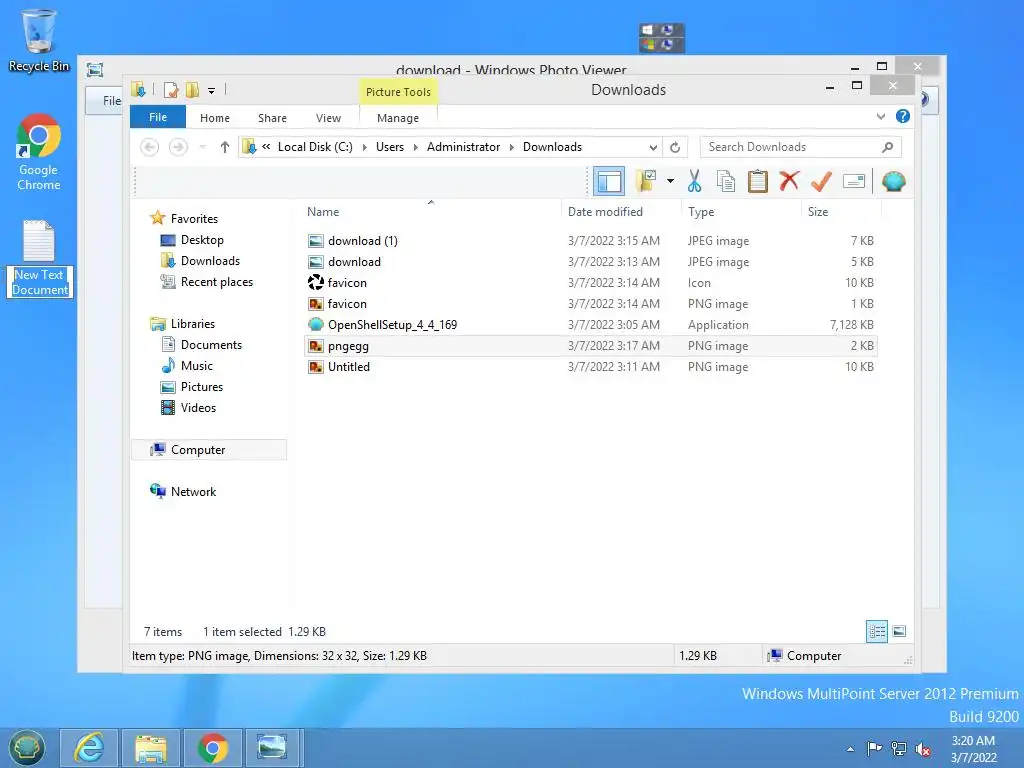Viewport: 1024px width, 768px height.
Task: Open the Music library
Action: (196, 366)
